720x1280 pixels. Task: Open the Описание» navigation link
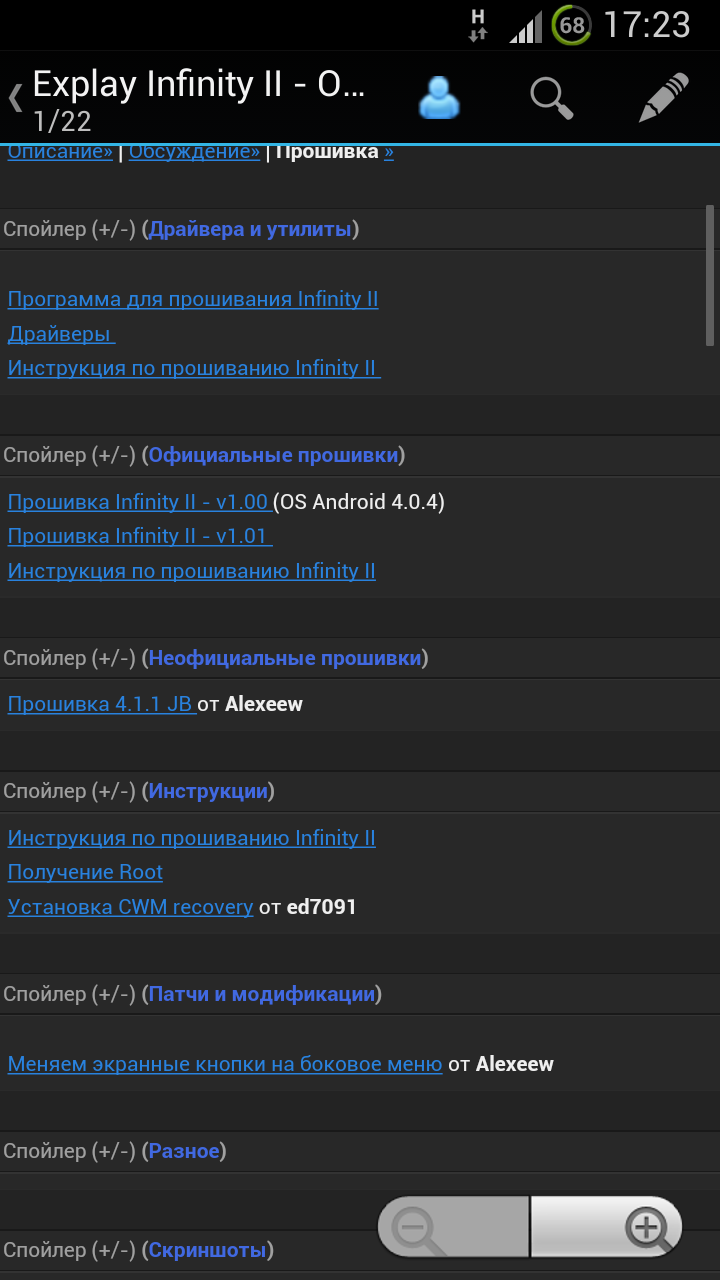point(60,152)
